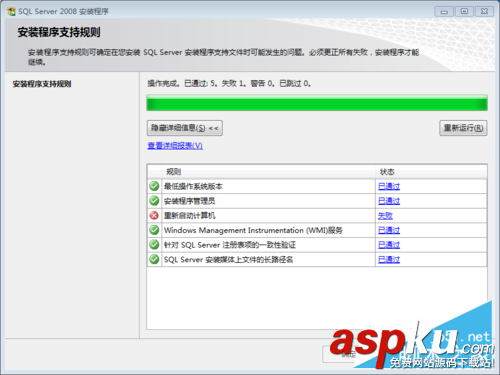Viewport: 500px width, 375px height.
Task: Click the green check icon beside 安装程序管理员
Action: [x=154, y=201]
